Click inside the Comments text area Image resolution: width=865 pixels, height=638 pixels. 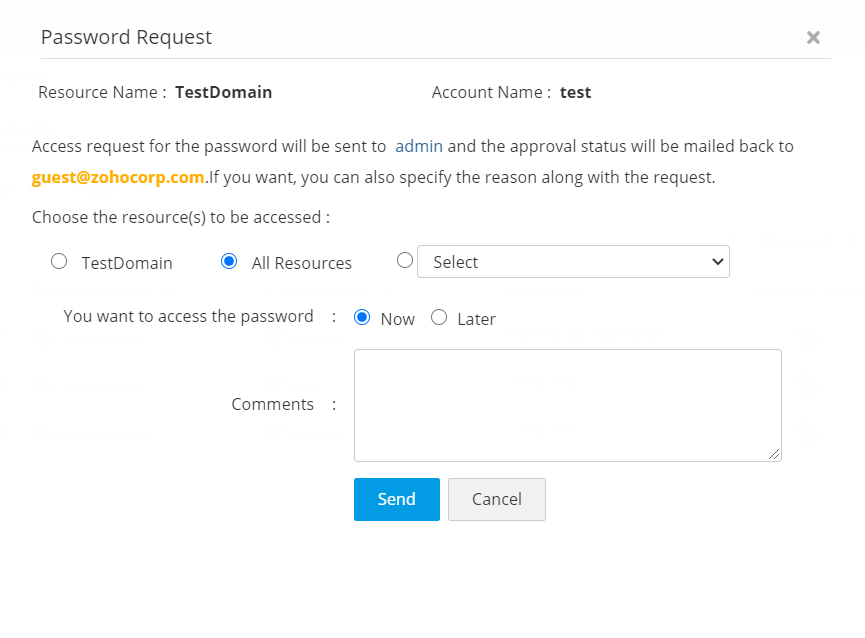[567, 405]
